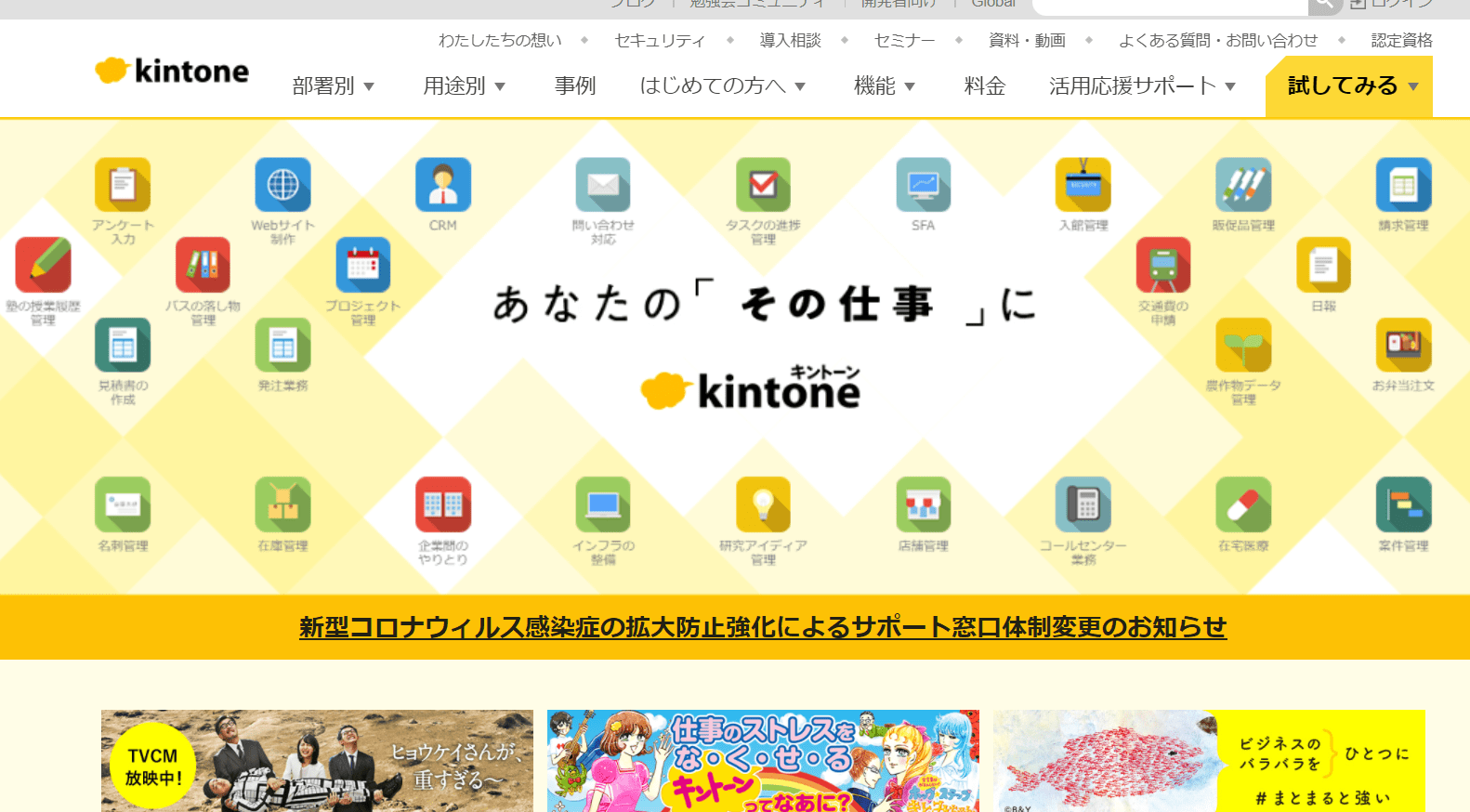The image size is (1470, 812).
Task: Click the インフラの整備 laptop icon
Action: [x=603, y=504]
